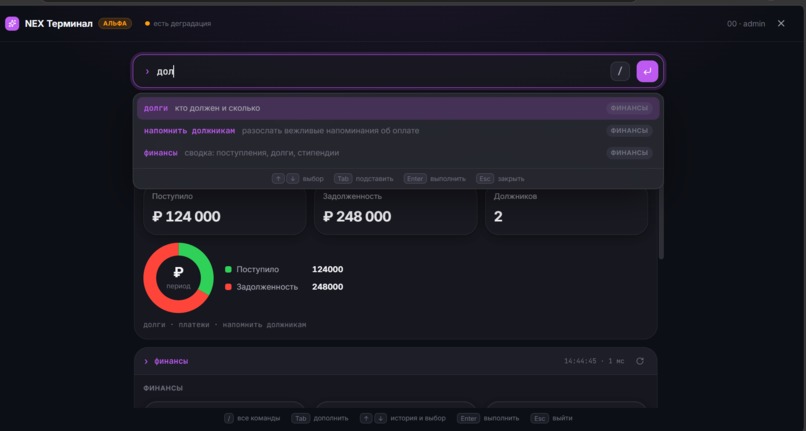Image resolution: width=806 pixels, height=431 pixels.
Task: Click the 'Задолженность' ₽ 248 000 card
Action: (x=395, y=211)
